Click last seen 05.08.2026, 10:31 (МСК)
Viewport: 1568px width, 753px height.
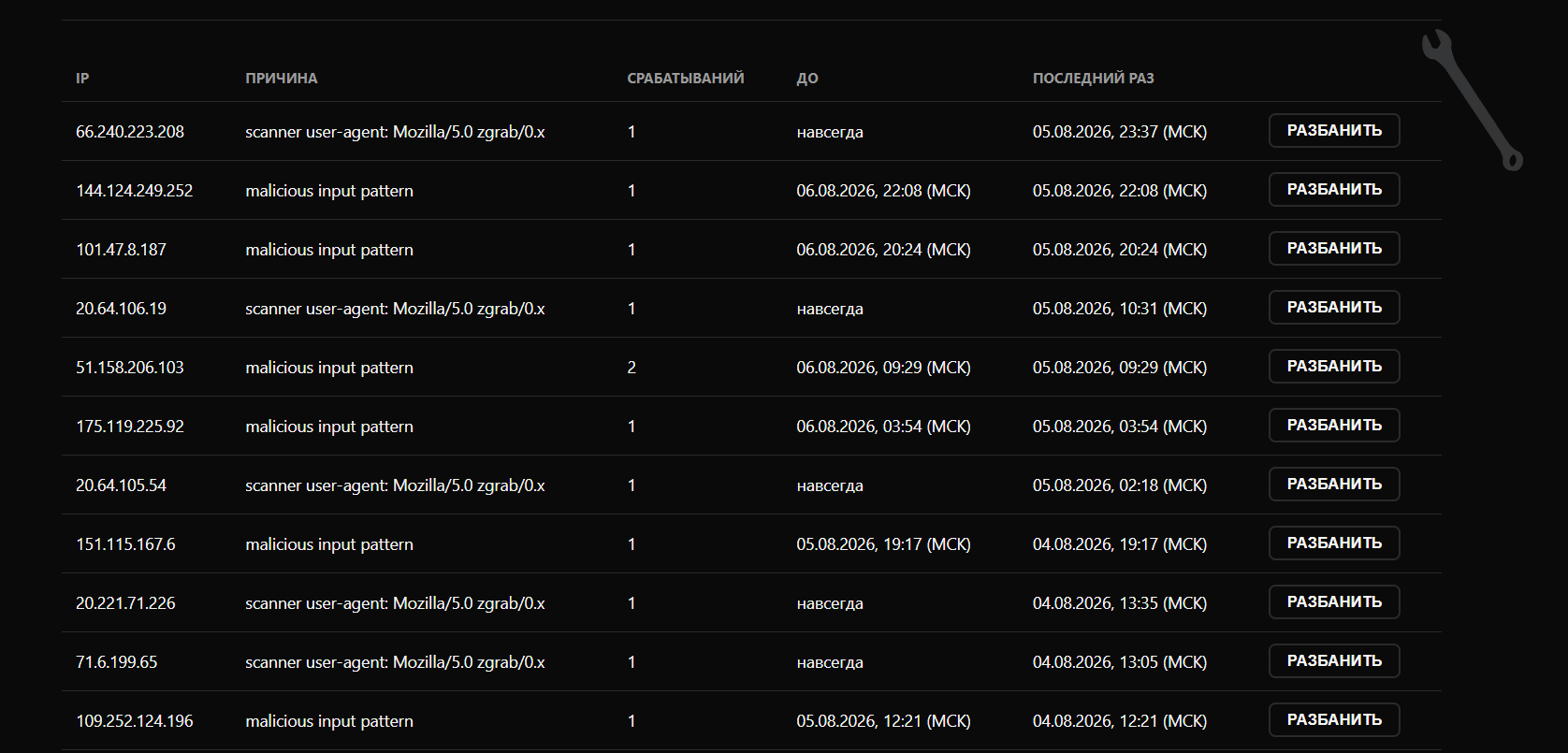pyautogui.click(x=1120, y=309)
